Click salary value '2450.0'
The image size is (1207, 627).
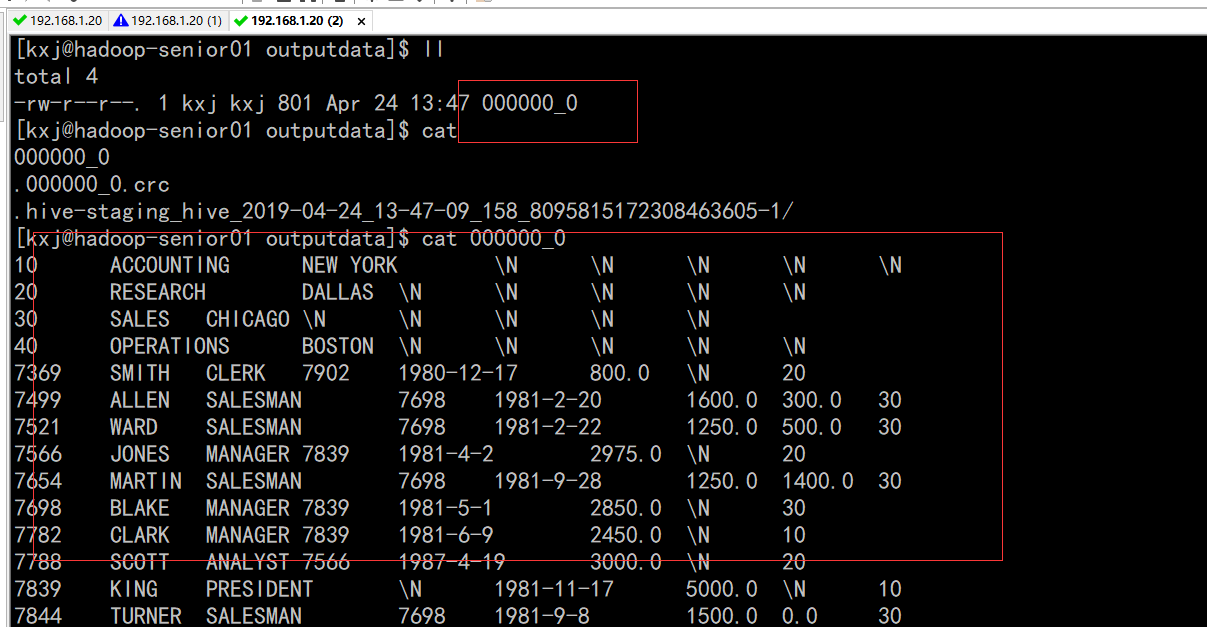click(626, 535)
